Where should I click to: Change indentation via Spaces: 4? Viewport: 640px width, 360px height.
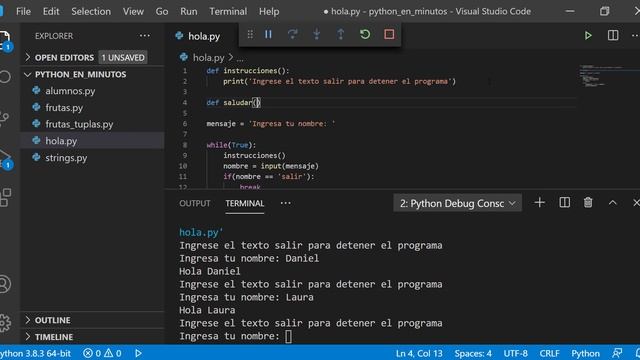473,353
